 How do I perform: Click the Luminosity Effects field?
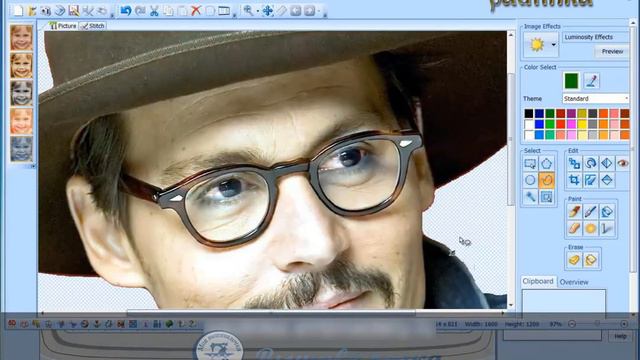[x=596, y=37]
